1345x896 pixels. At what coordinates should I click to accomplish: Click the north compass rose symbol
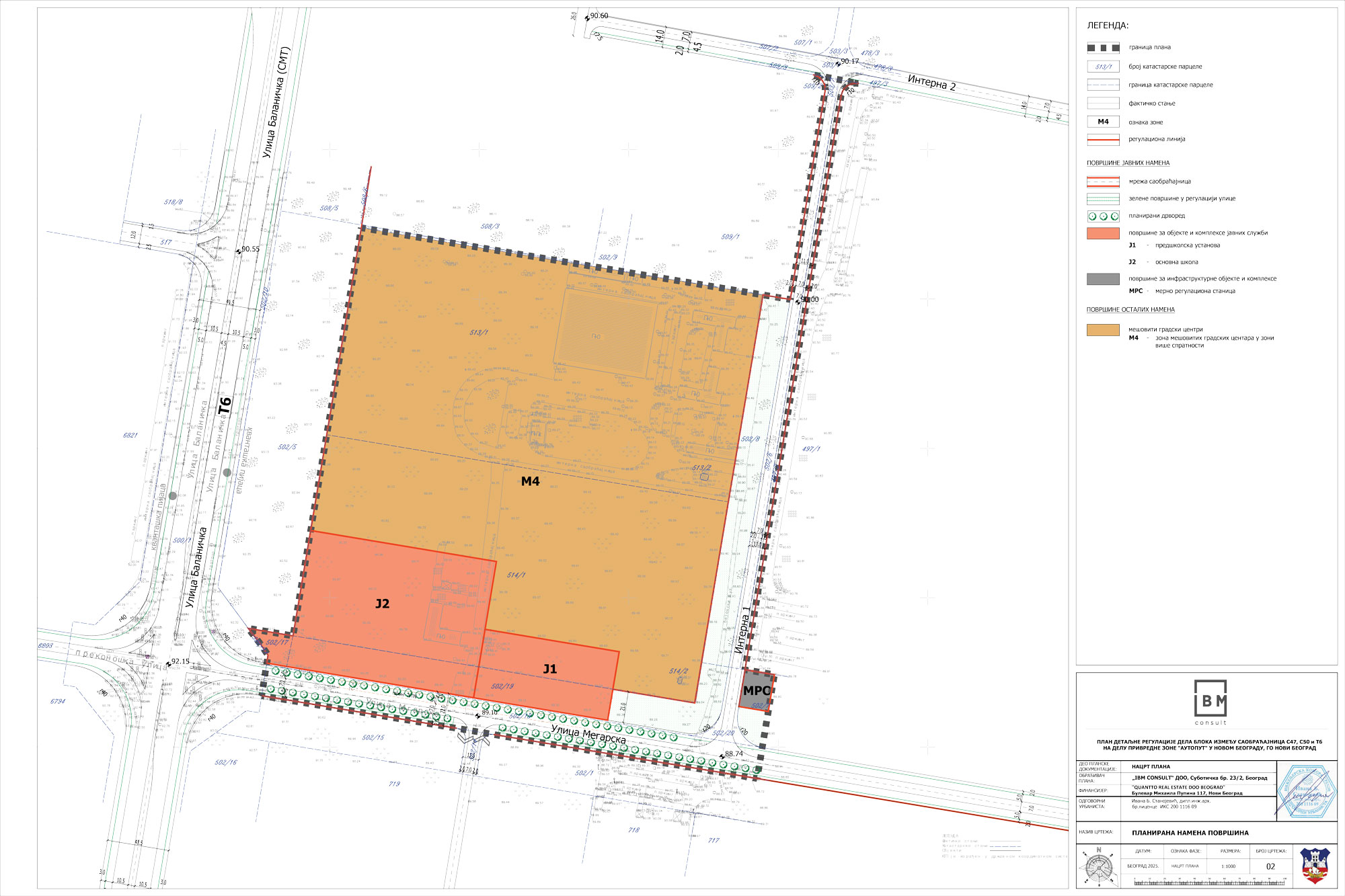(1099, 866)
